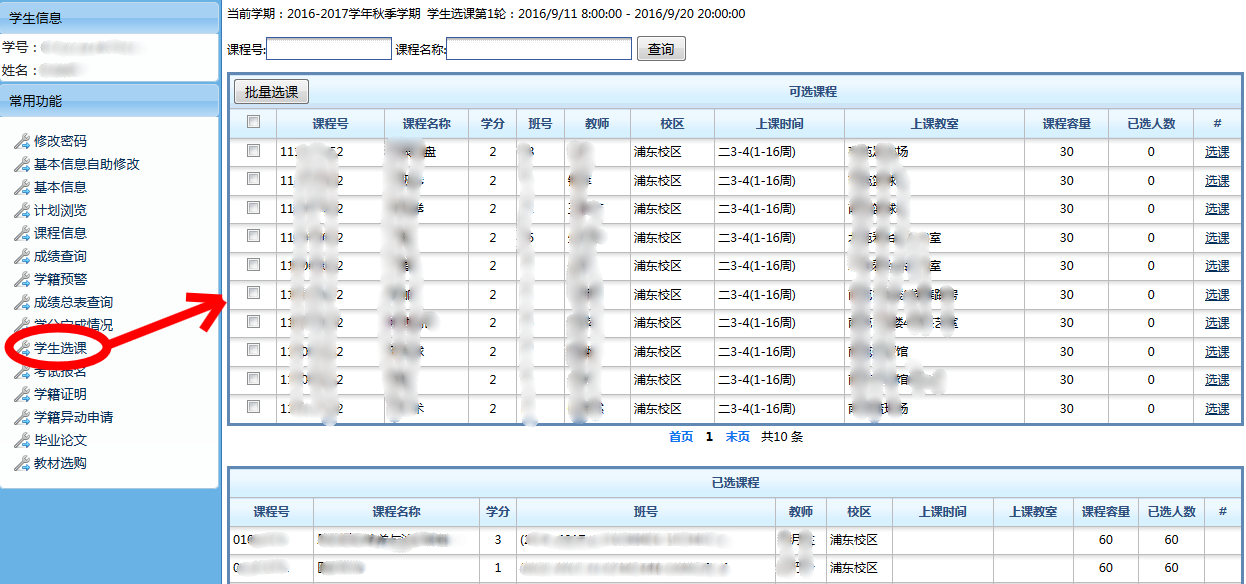Click into the 课程名称 text box
Image resolution: width=1246 pixels, height=584 pixels.
(x=539, y=49)
